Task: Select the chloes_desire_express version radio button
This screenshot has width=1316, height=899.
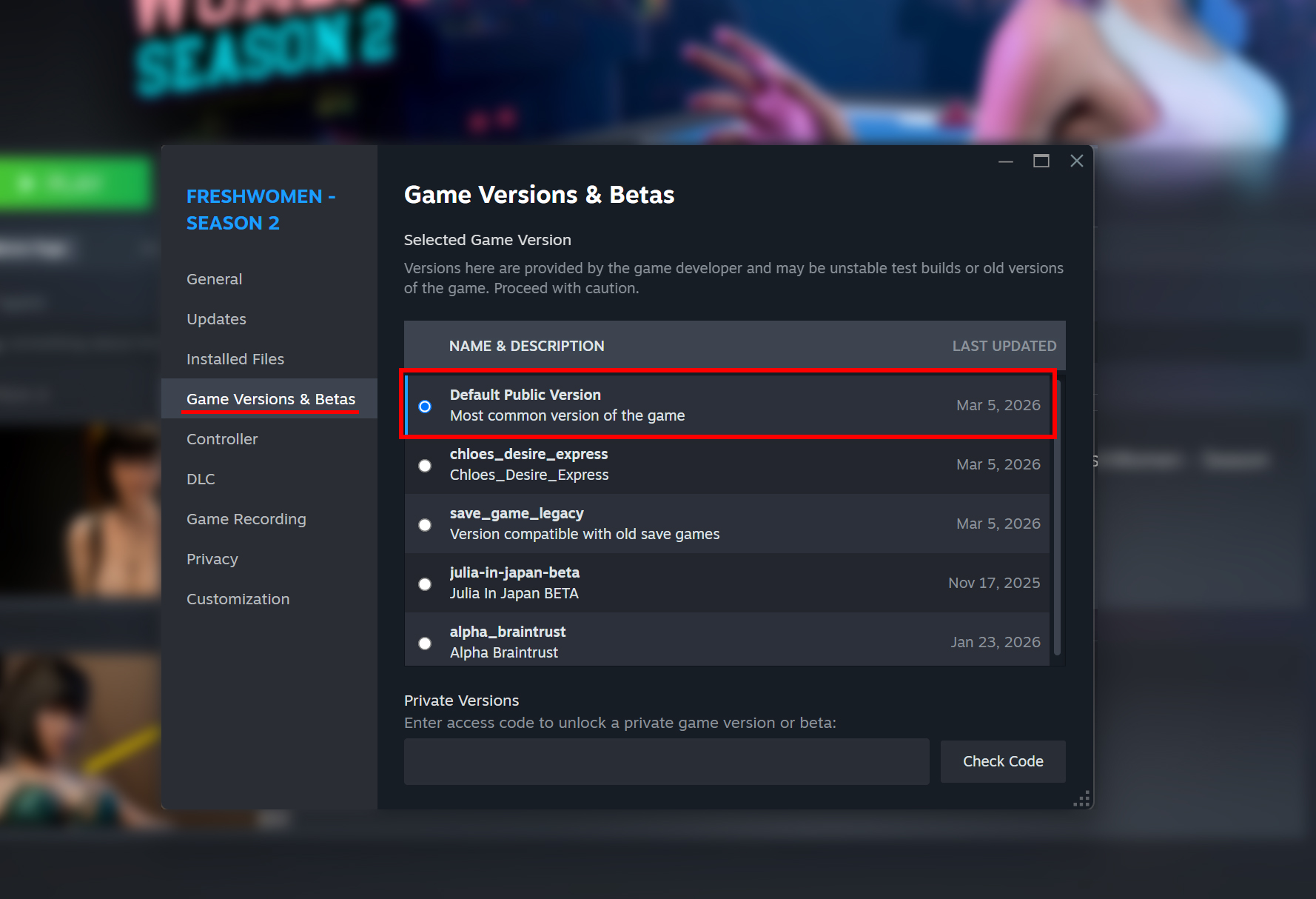Action: tap(425, 465)
